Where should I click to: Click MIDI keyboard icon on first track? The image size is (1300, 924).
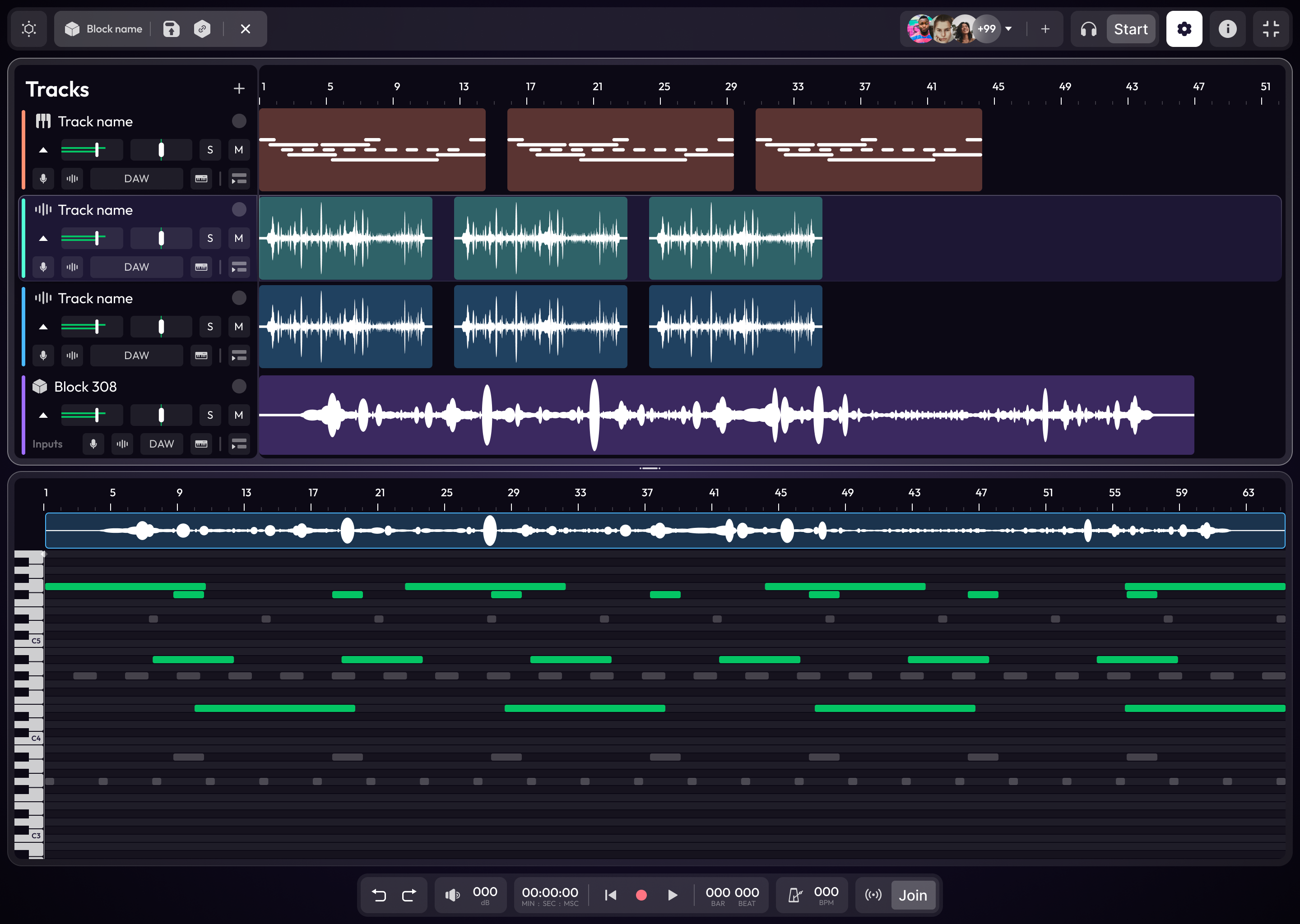pos(201,179)
